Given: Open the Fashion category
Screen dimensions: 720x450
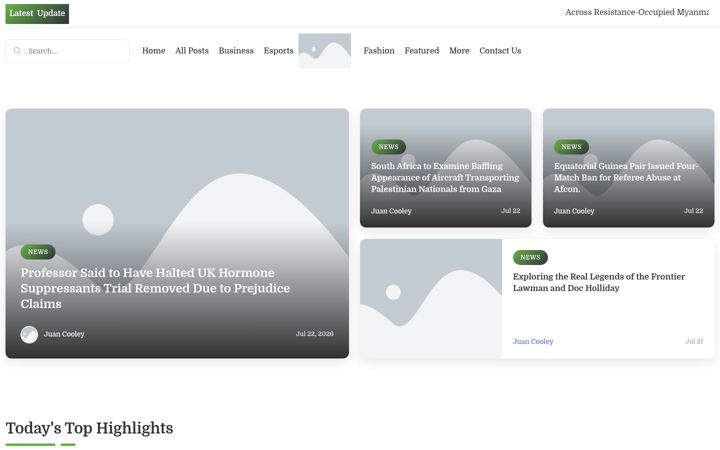Looking at the screenshot, I should (x=379, y=51).
